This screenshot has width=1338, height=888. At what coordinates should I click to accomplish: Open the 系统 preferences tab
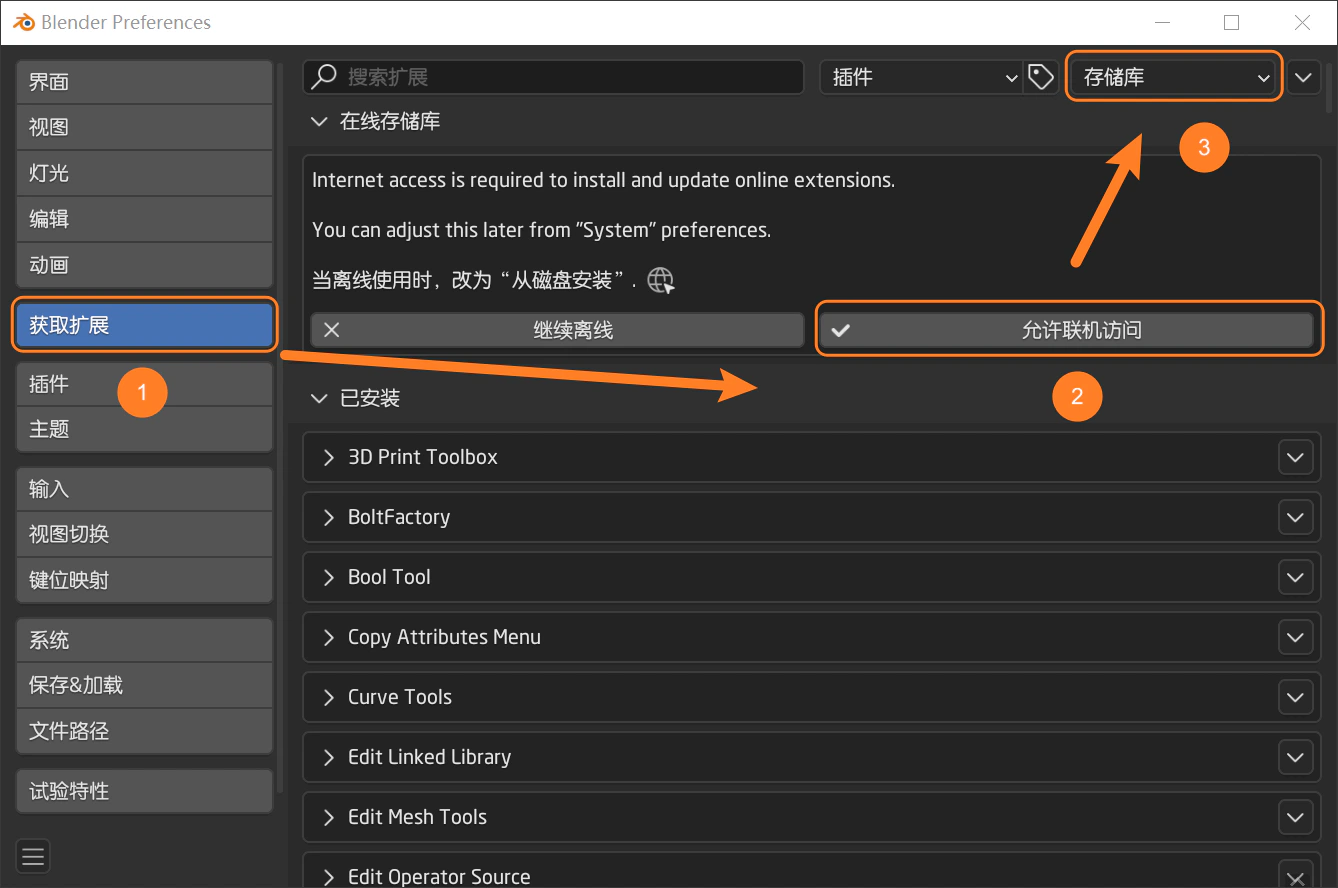(144, 640)
